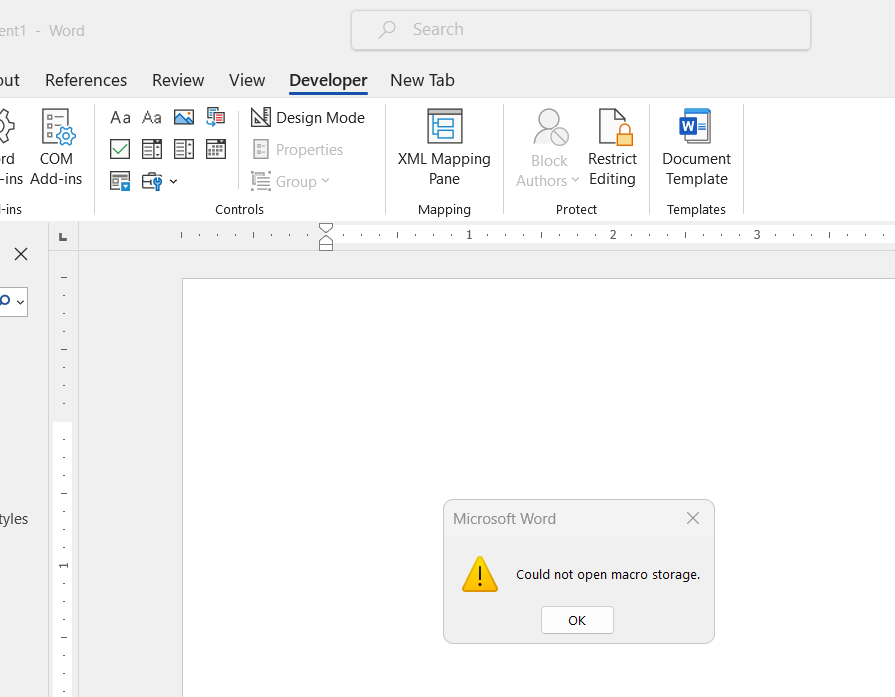The width and height of the screenshot is (895, 697).
Task: Insert Date Picker Content Control
Action: pyautogui.click(x=216, y=150)
